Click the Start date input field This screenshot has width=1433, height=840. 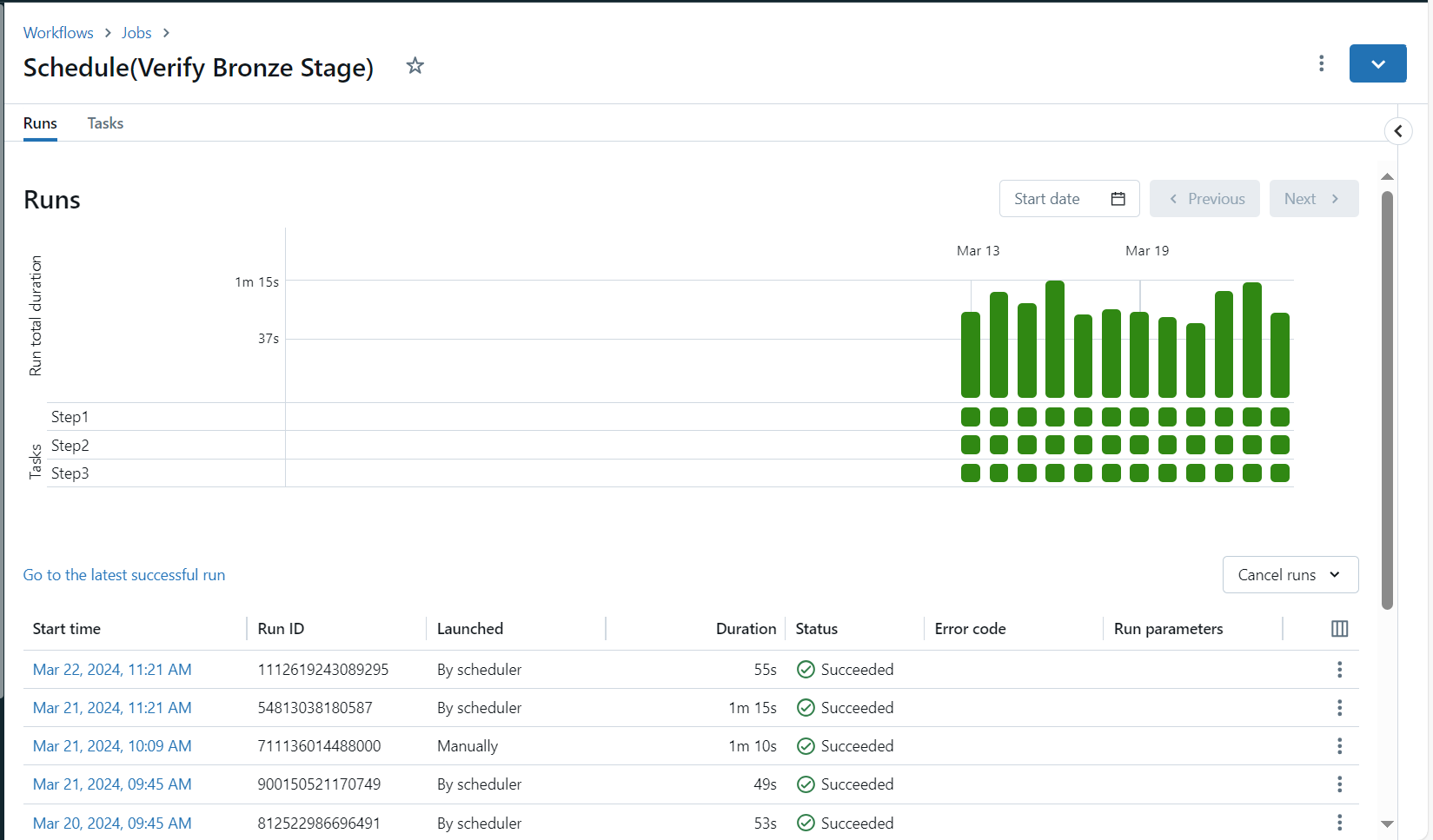pos(1047,198)
